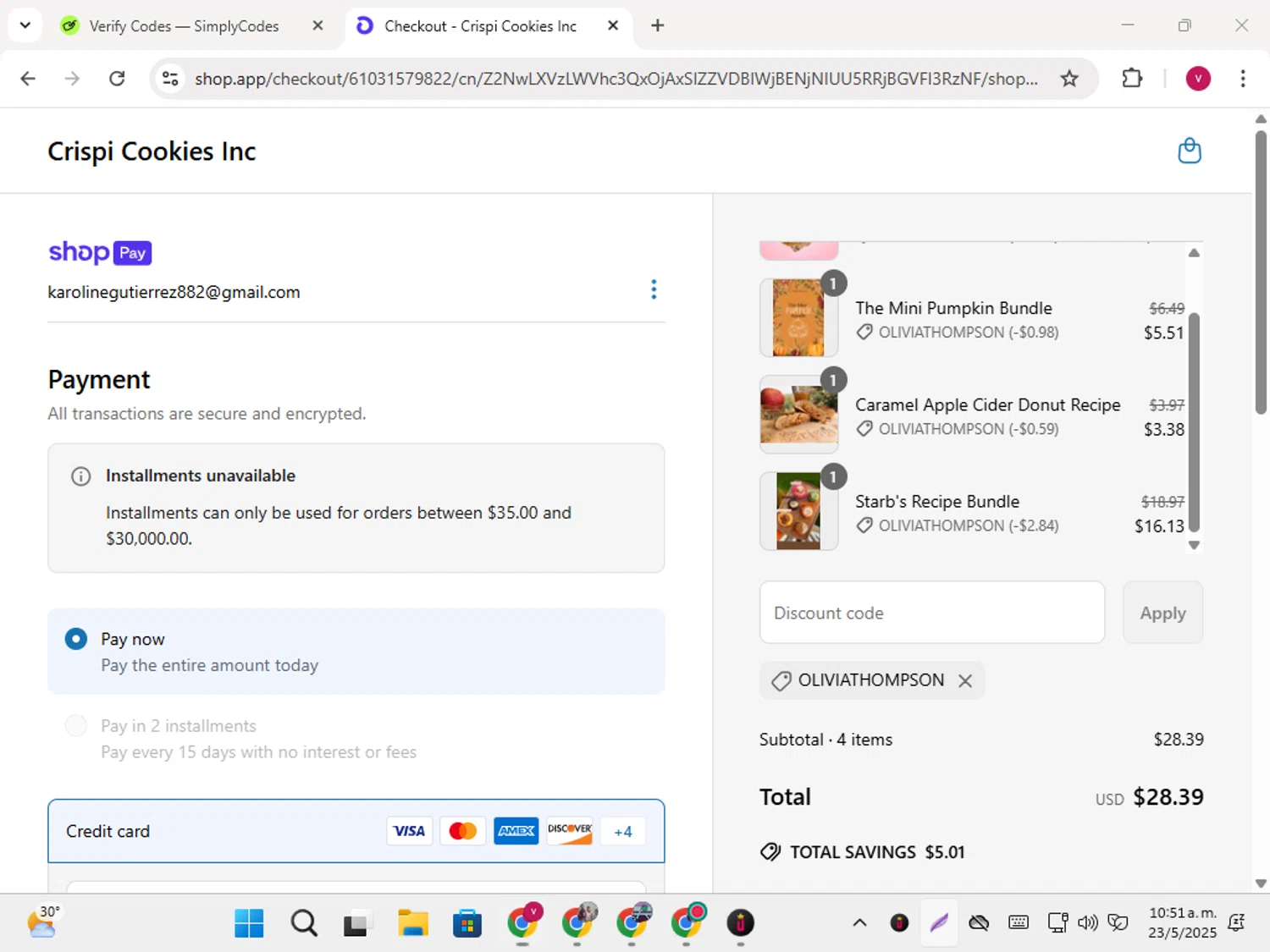Image resolution: width=1270 pixels, height=952 pixels.
Task: Click the Discover card logo
Action: [x=570, y=831]
